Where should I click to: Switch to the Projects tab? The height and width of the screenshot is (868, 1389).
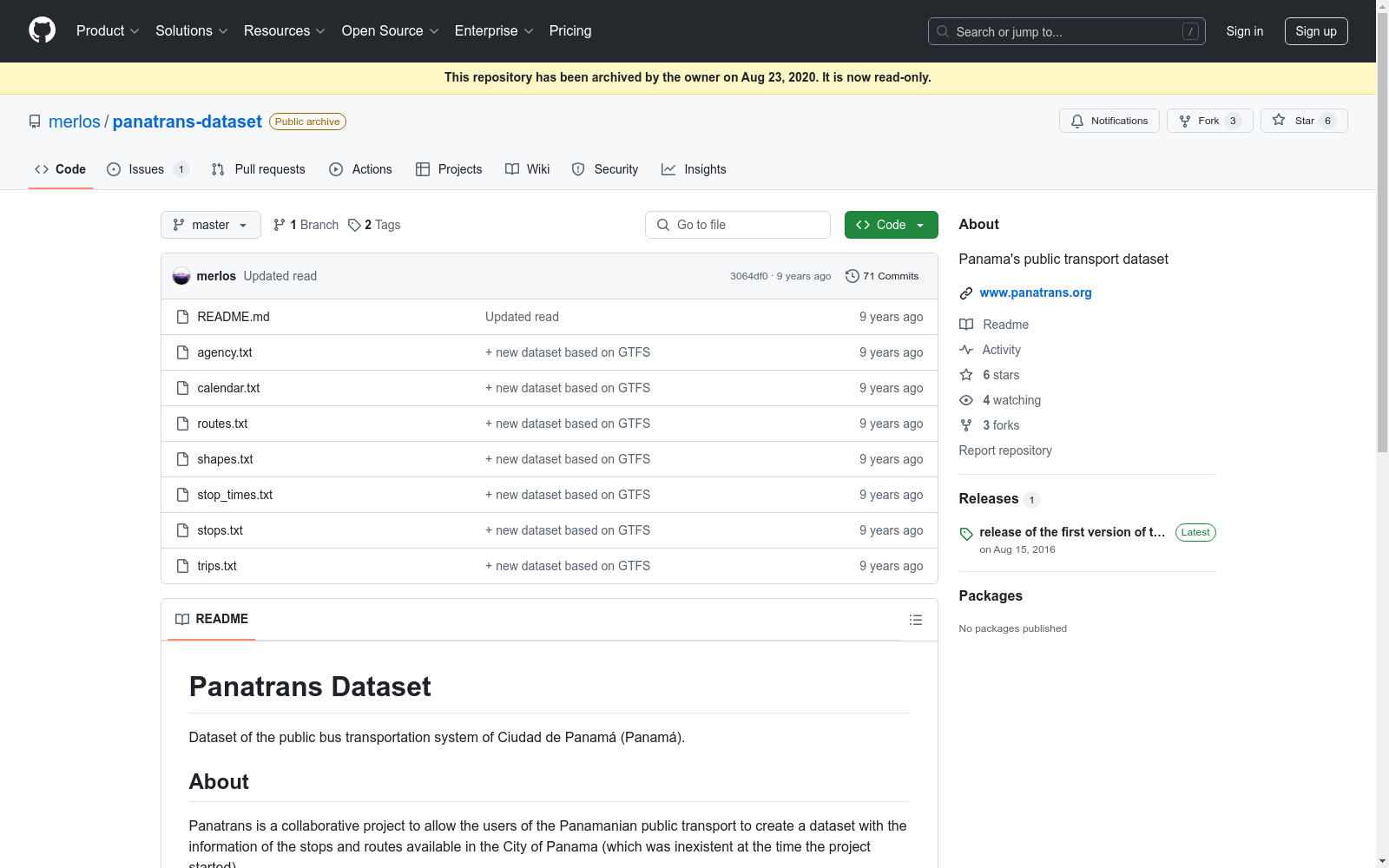point(449,169)
